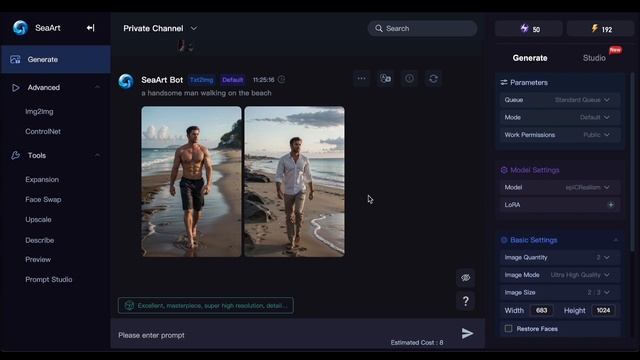This screenshot has height=360, width=640.
Task: Collapse the Tools section
Action: [97, 156]
